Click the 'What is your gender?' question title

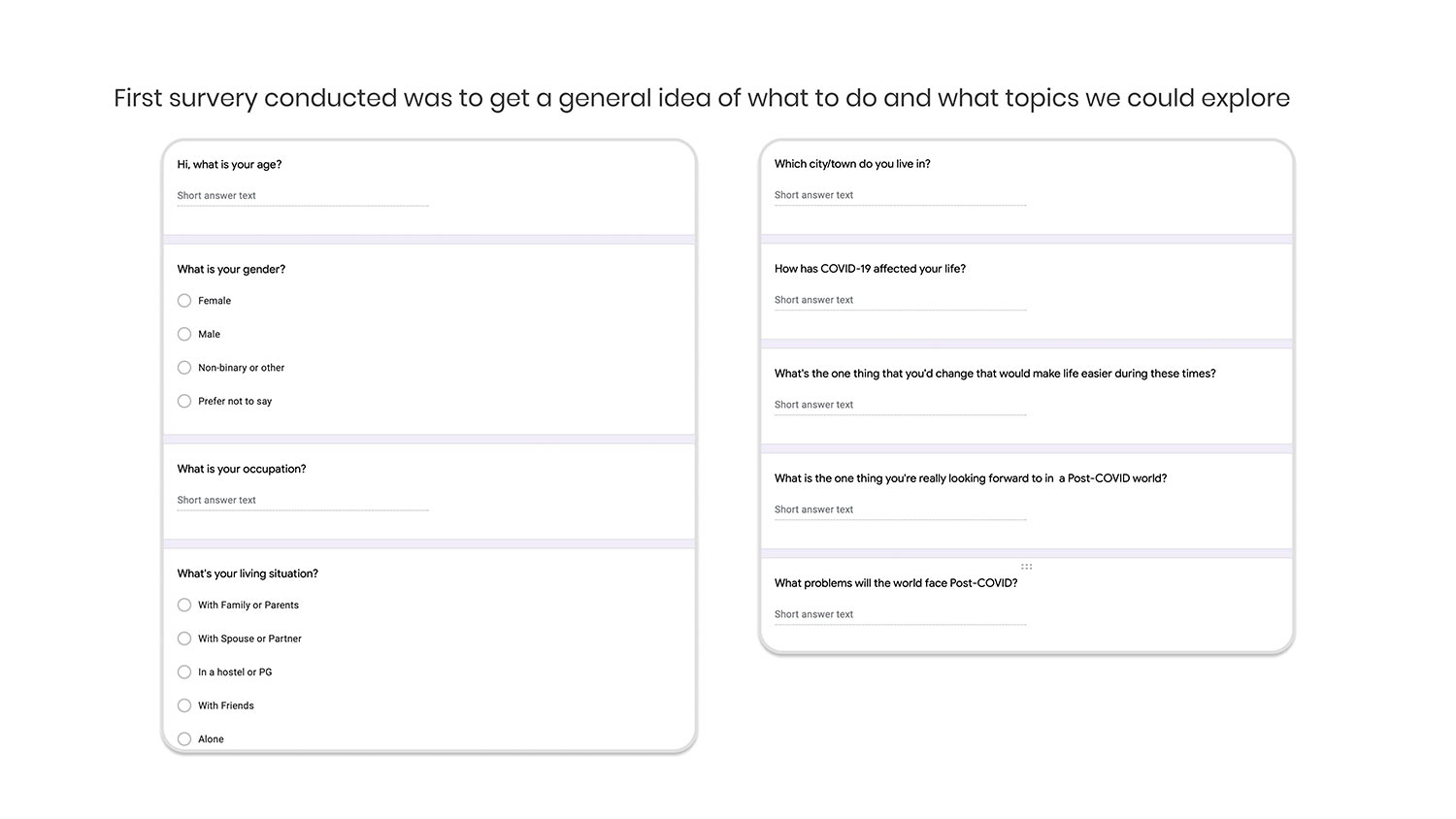(x=231, y=270)
